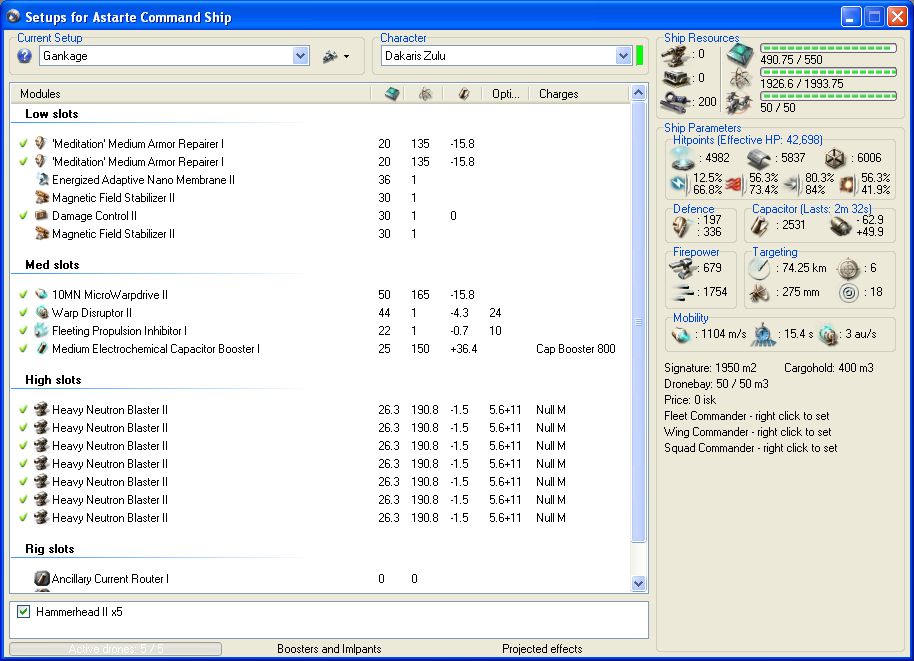This screenshot has width=914, height=661.
Task: Uncheck the Hammerhead II x5 drone checkbox
Action: 24,611
